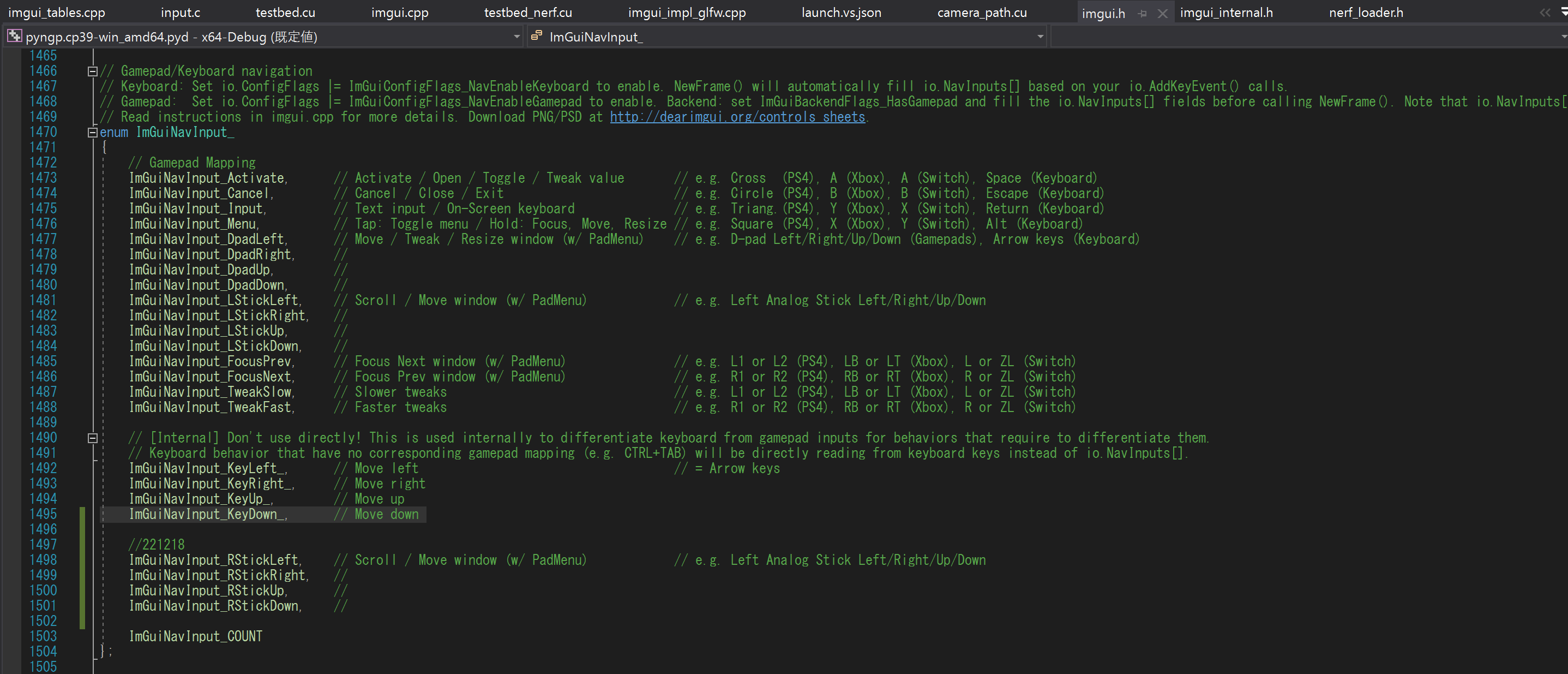Click the project icon beside pyngp.cp39-win_amd64.pyd
1568x674 pixels.
(14, 37)
